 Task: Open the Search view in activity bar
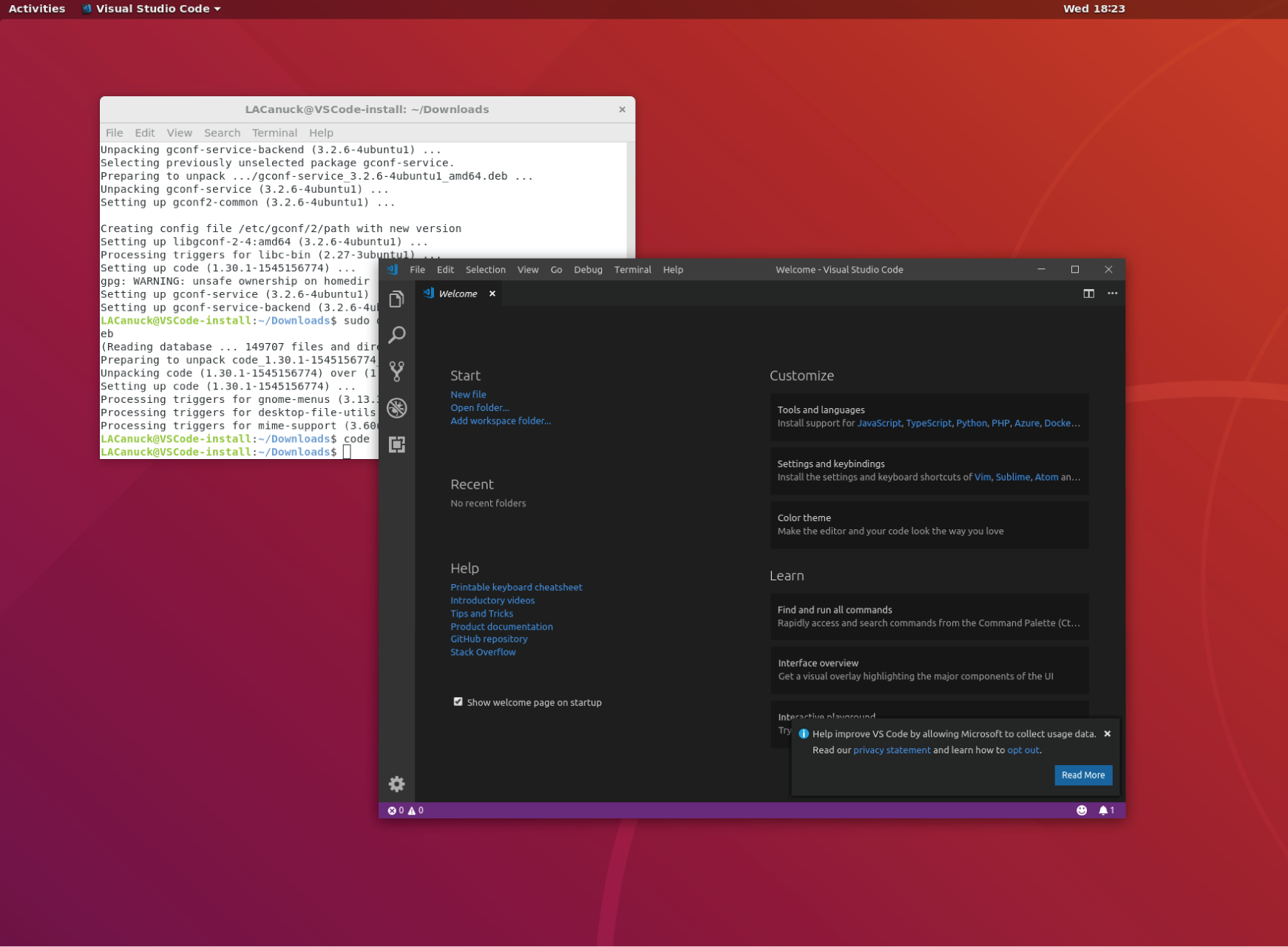[x=397, y=335]
